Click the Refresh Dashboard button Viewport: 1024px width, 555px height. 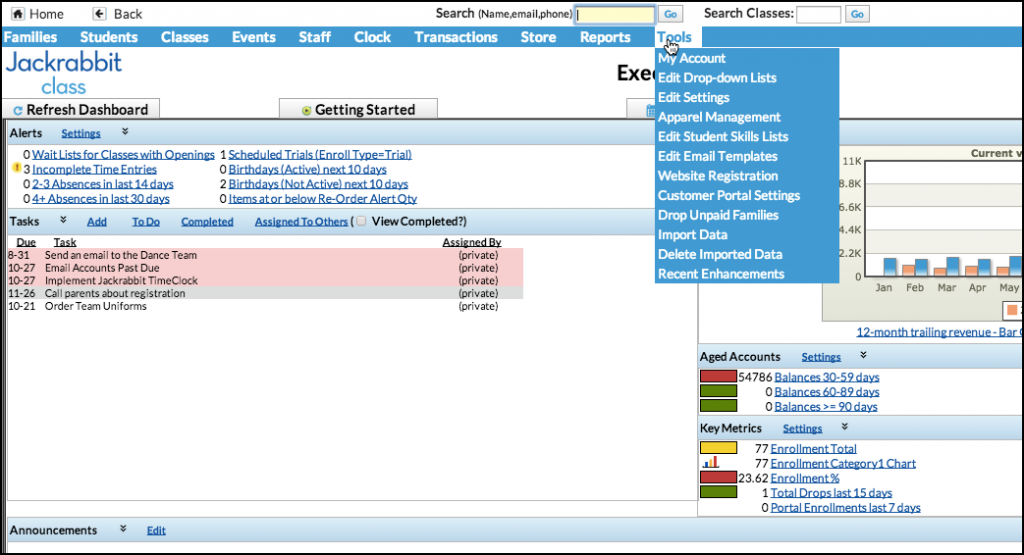click(81, 109)
